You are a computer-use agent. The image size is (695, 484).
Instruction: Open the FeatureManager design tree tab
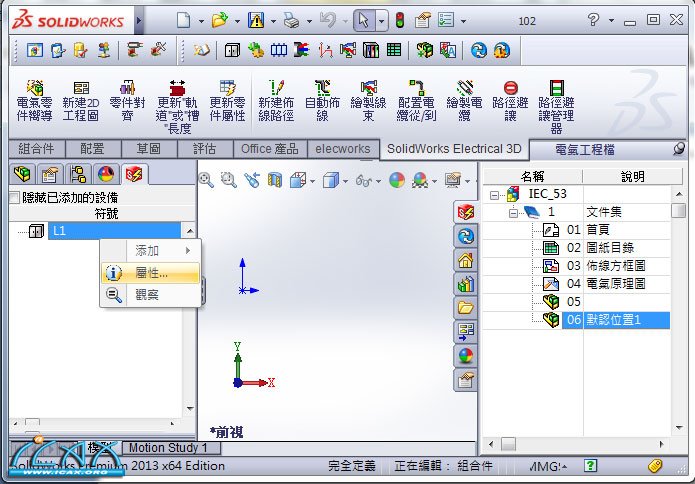point(22,174)
